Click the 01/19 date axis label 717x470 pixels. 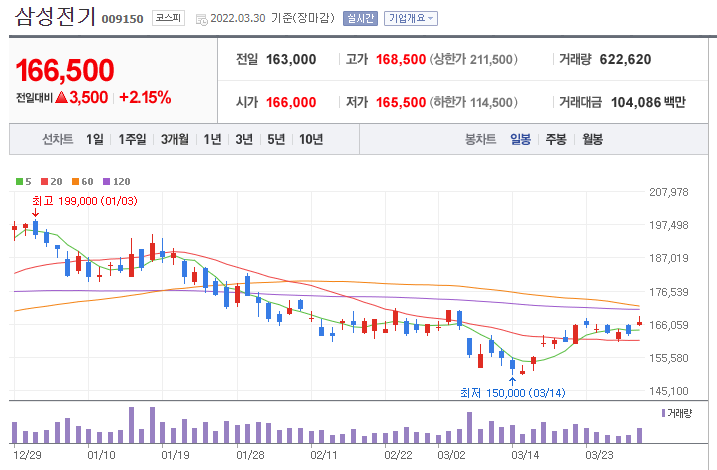[x=175, y=455]
